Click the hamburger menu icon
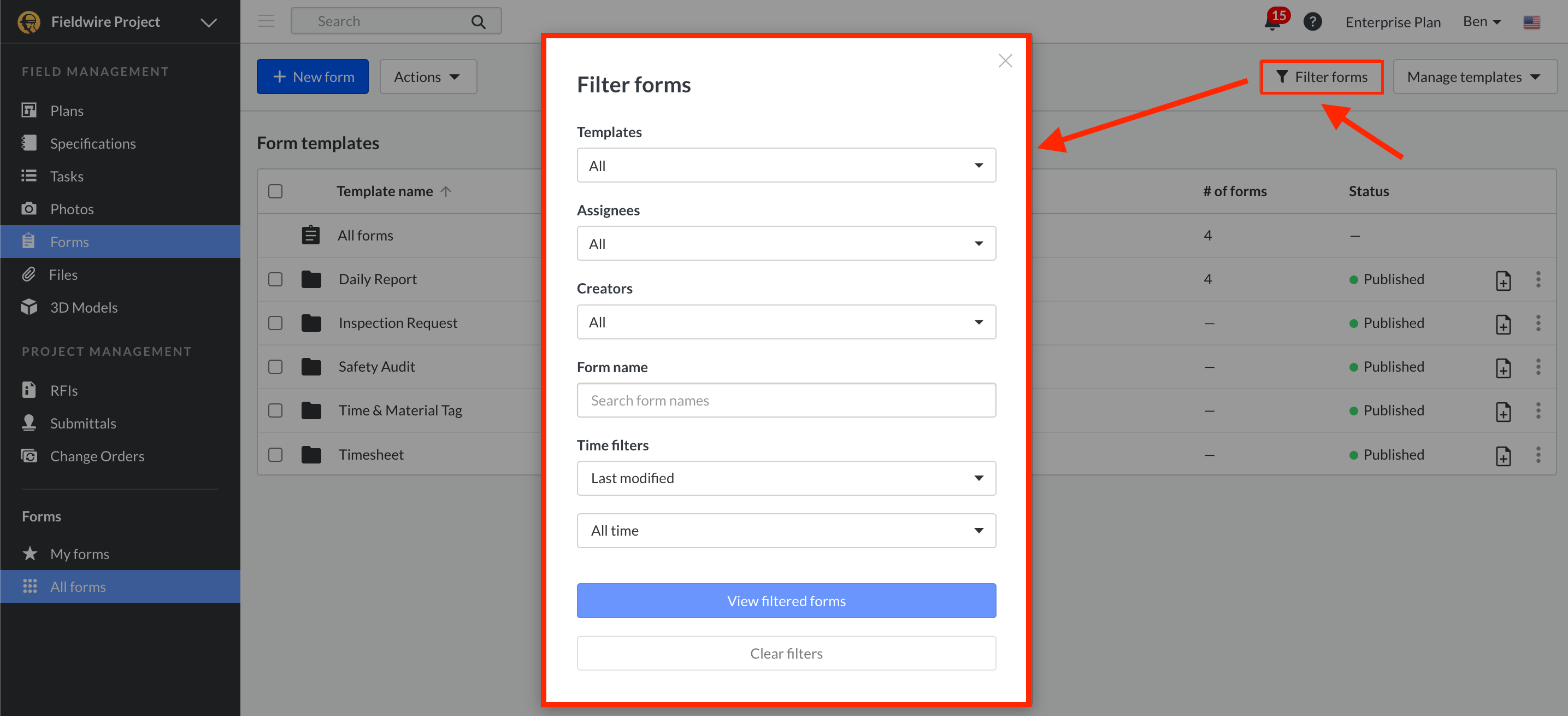Viewport: 1568px width, 716px height. point(266,21)
